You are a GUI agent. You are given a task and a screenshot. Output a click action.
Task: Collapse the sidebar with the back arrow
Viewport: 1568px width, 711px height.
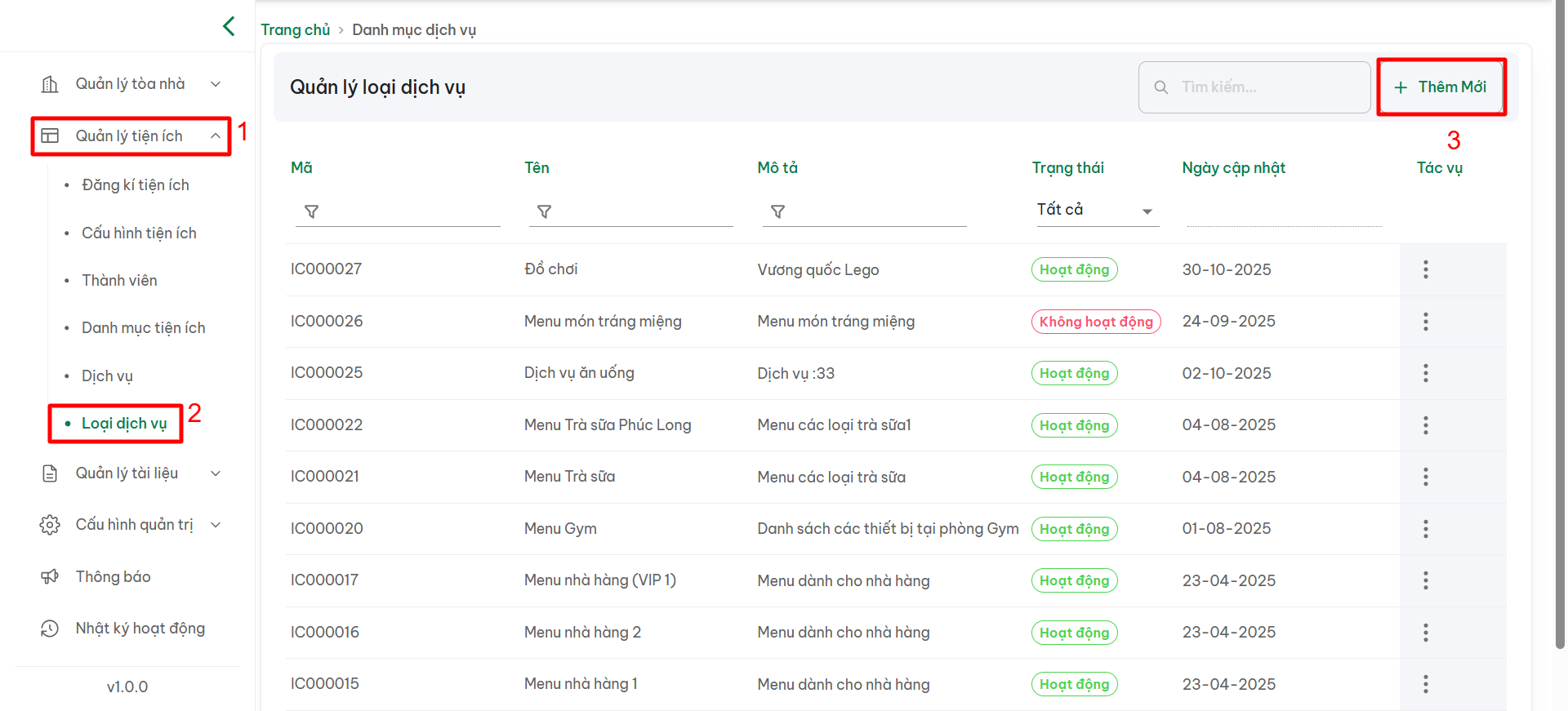[x=229, y=26]
